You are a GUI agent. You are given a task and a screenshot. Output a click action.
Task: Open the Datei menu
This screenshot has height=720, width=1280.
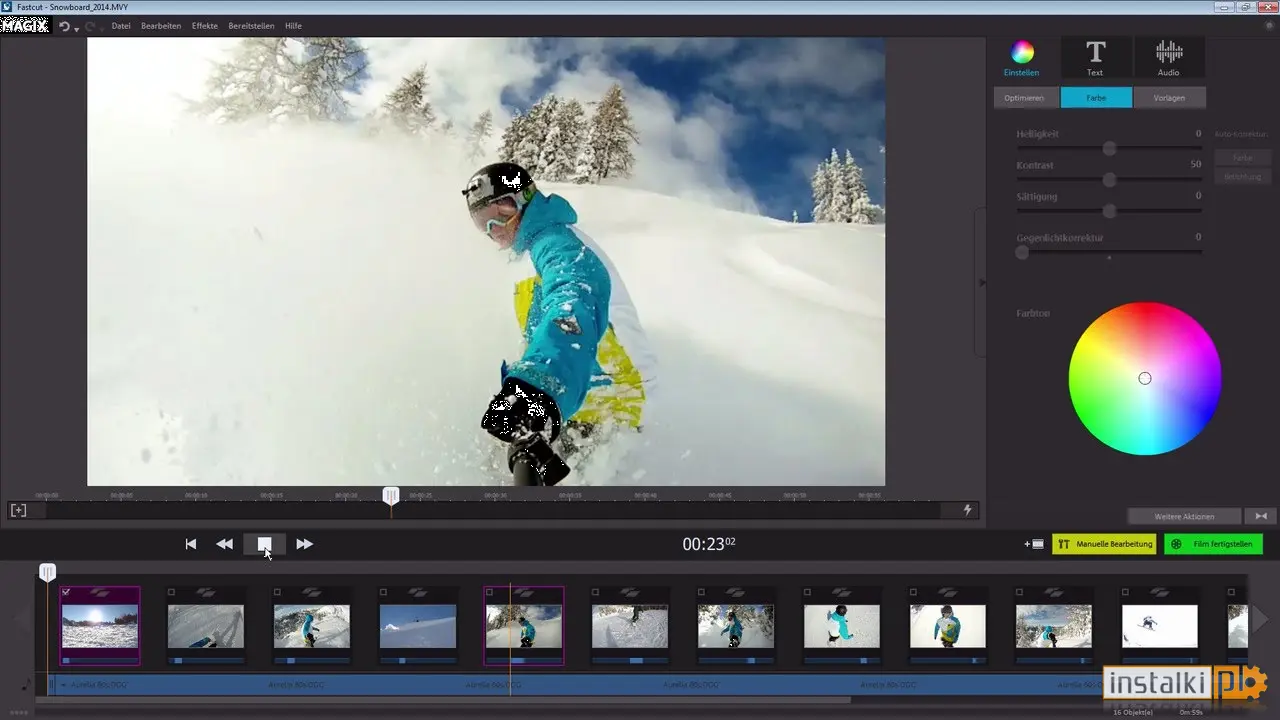[x=121, y=26]
